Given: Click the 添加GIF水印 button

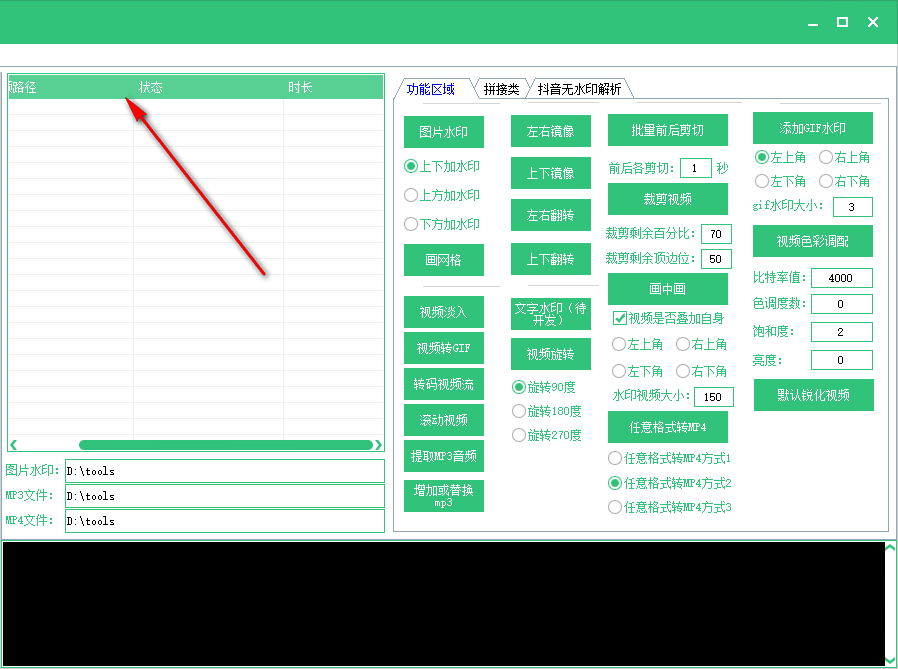Looking at the screenshot, I should [x=813, y=128].
